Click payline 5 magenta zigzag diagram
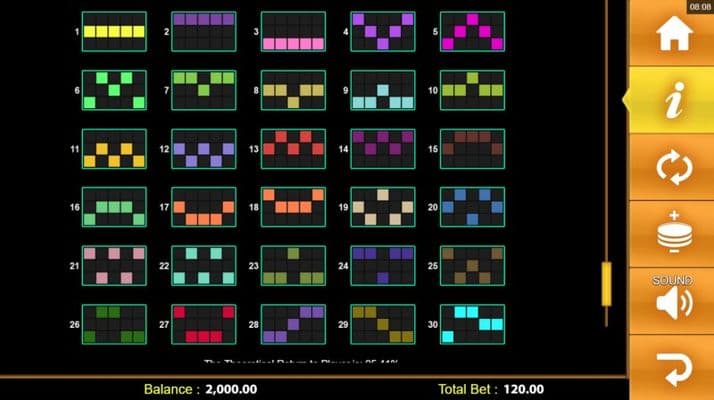The image size is (714, 400). click(472, 32)
